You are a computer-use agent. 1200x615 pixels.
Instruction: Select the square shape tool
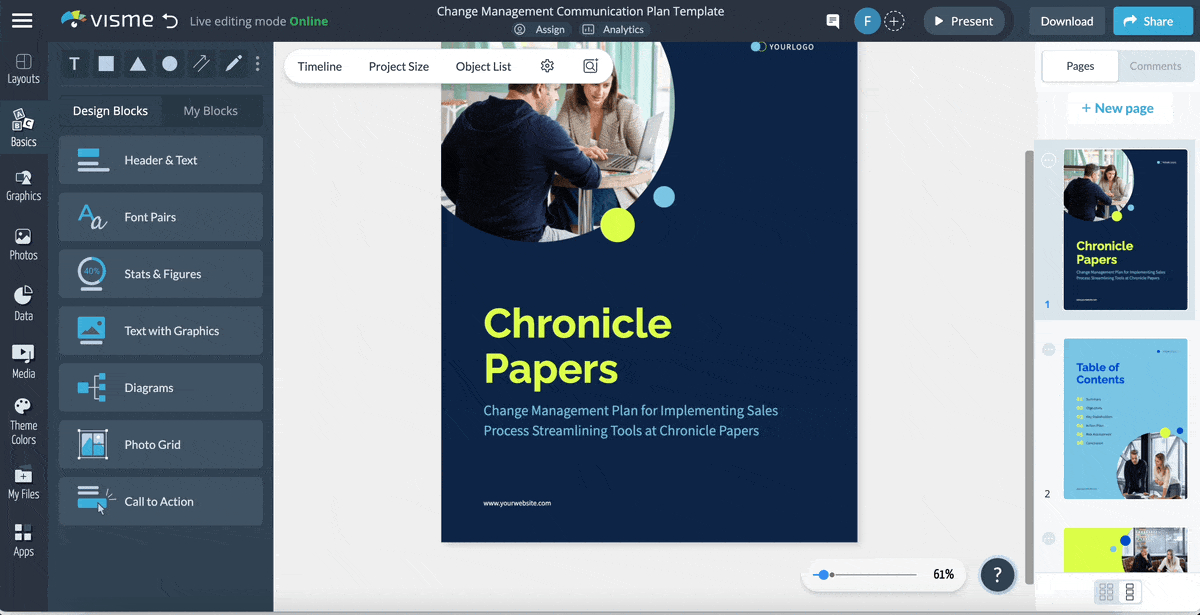pyautogui.click(x=106, y=63)
